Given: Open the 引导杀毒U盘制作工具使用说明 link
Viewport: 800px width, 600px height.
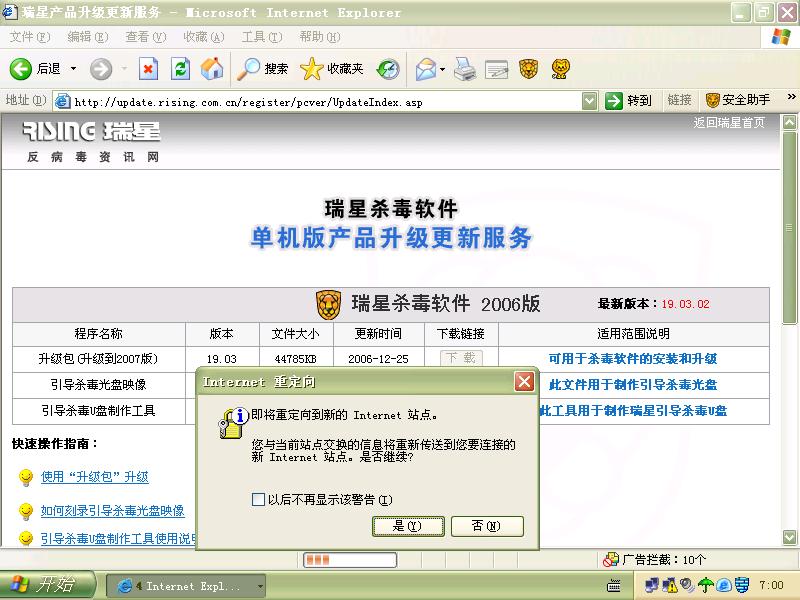Looking at the screenshot, I should click(118, 538).
